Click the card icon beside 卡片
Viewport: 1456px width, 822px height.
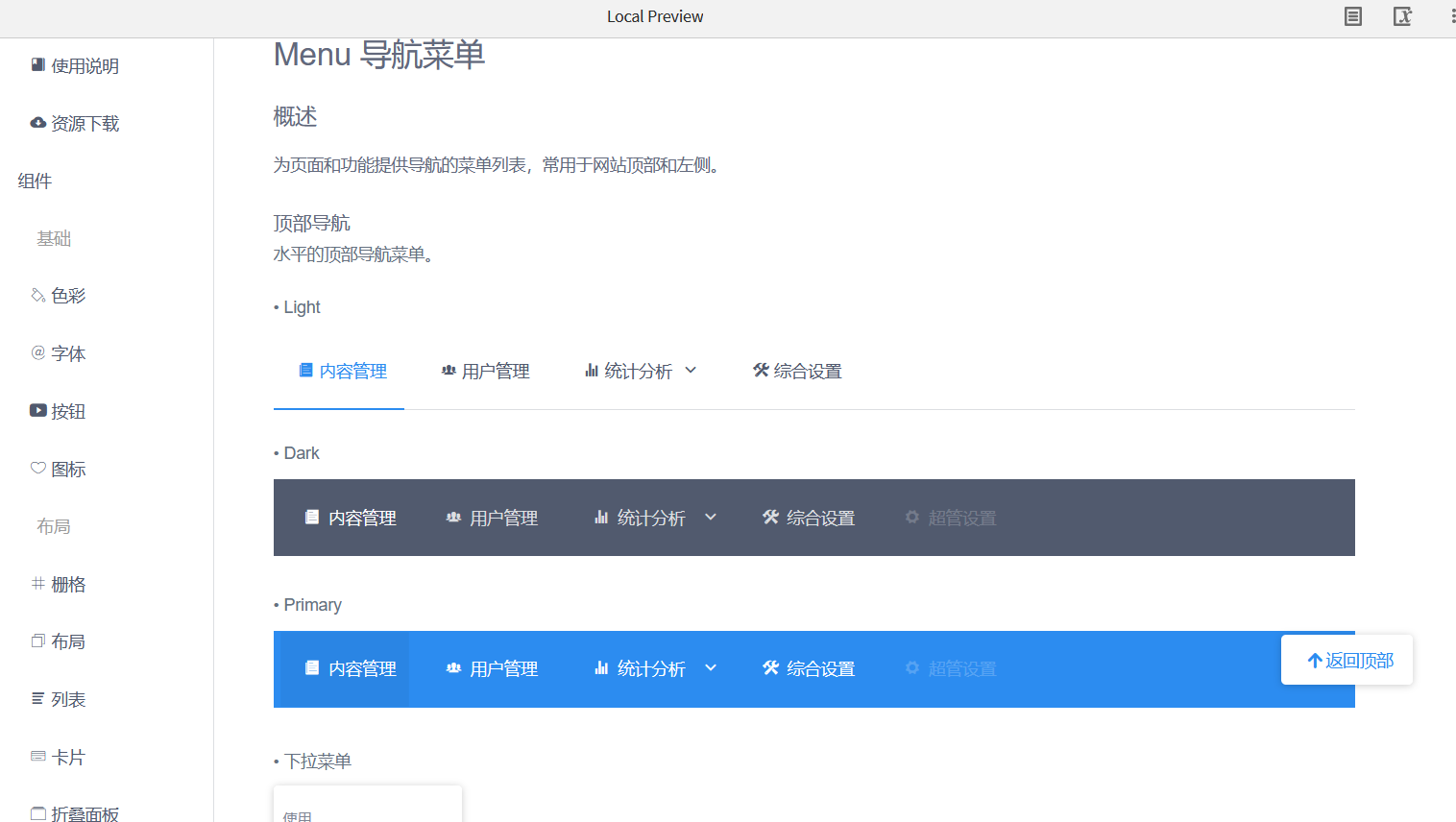coord(38,756)
